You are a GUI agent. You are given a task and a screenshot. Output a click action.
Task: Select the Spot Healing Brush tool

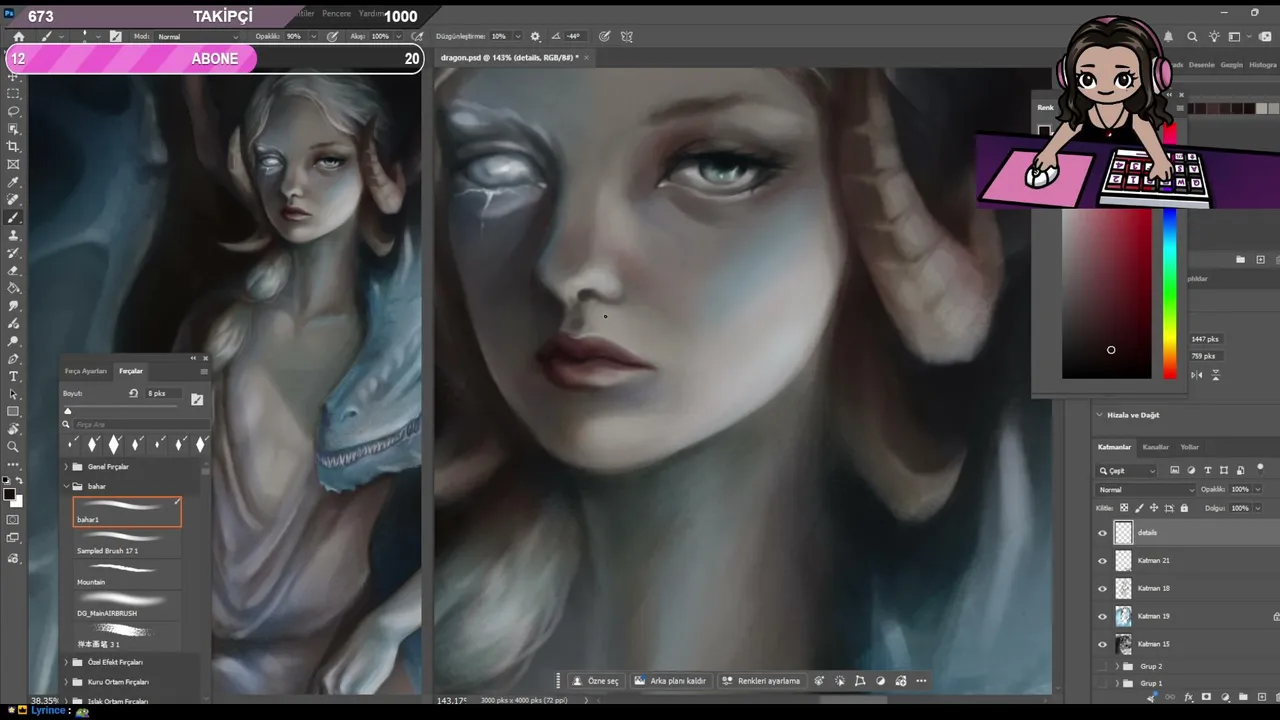point(13,200)
